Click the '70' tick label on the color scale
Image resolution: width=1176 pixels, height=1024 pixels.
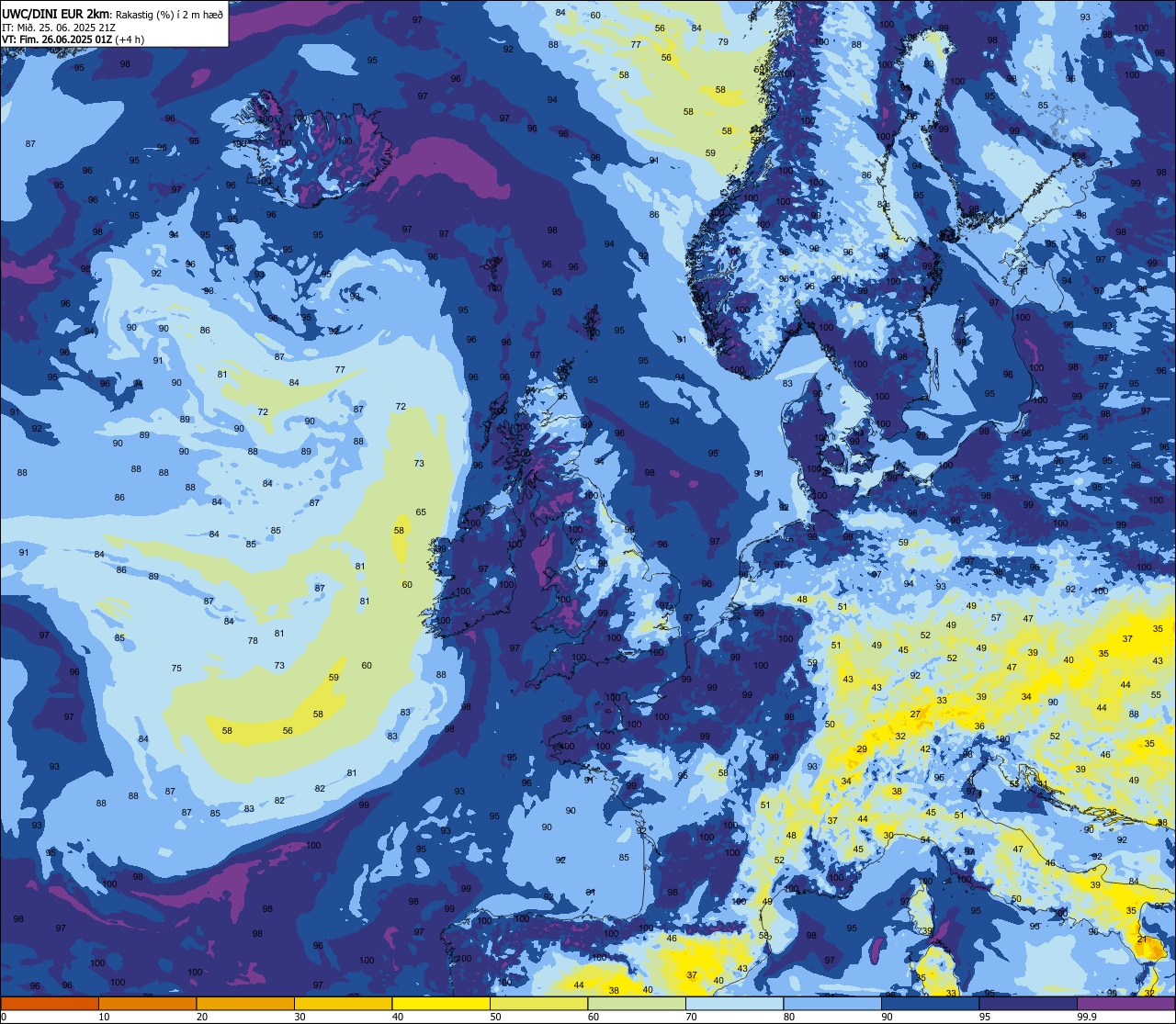691,1017
